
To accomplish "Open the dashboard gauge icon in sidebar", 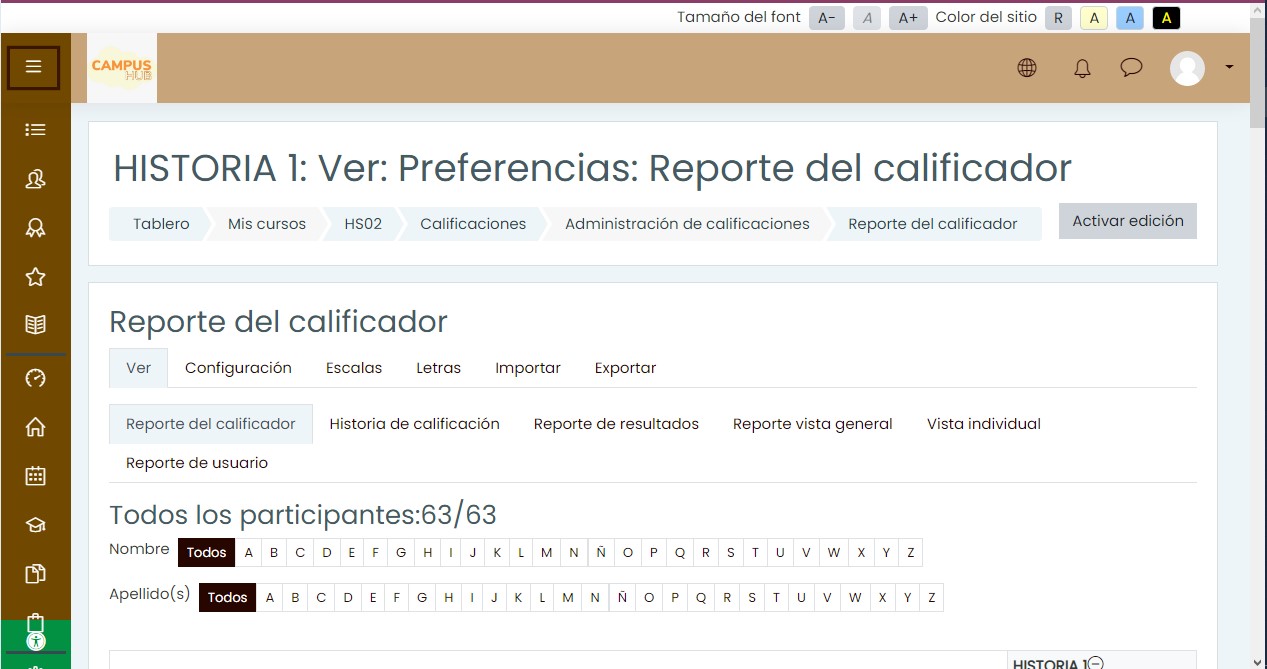I will click(35, 378).
